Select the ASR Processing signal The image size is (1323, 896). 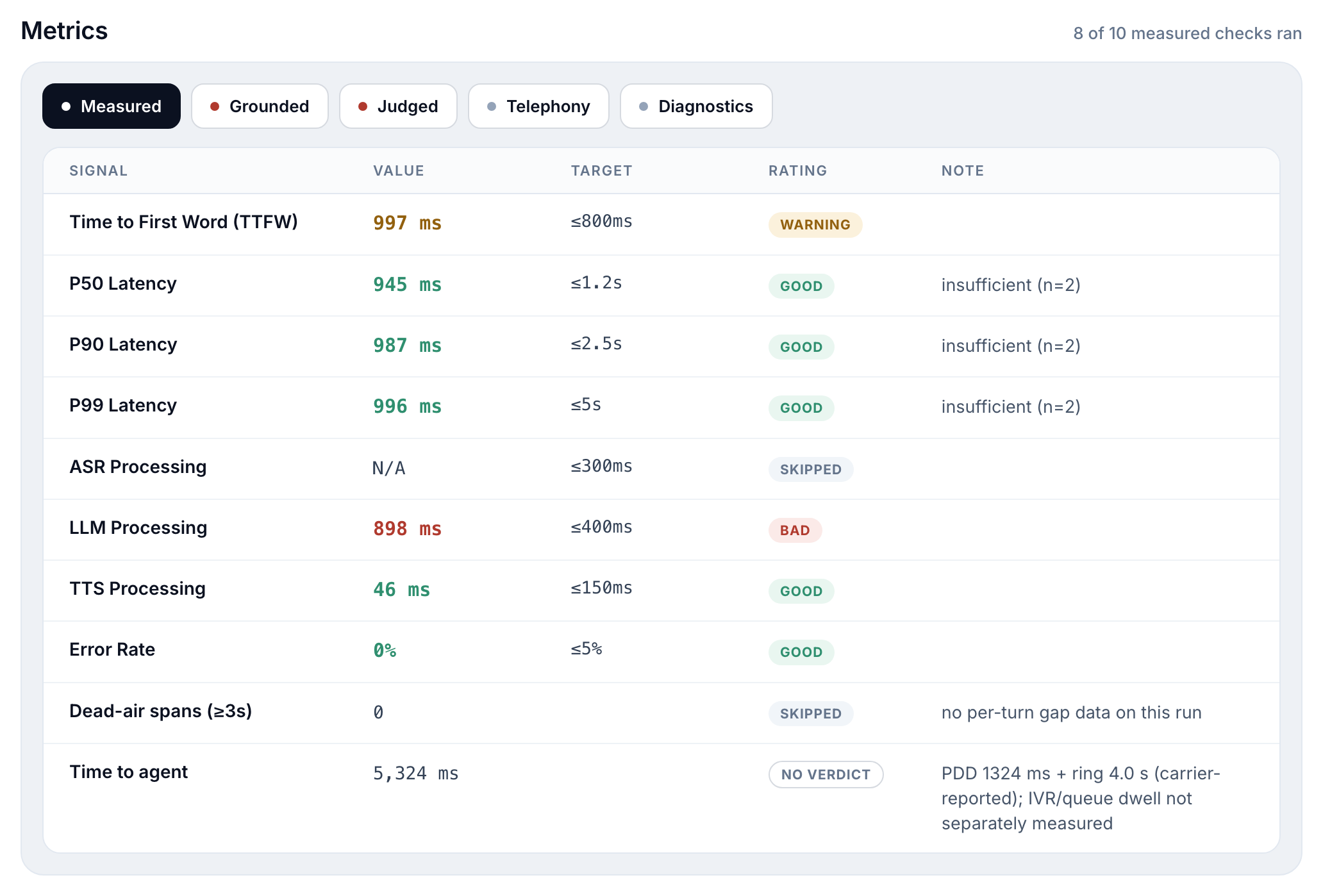point(138,467)
